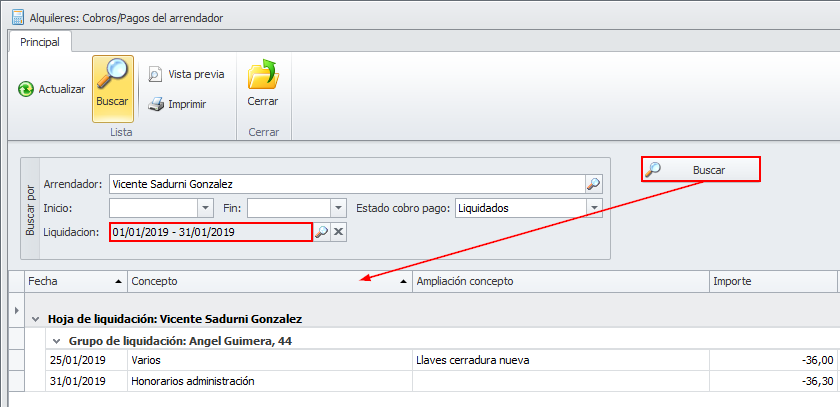Click the Cerrar folder icon

point(262,76)
